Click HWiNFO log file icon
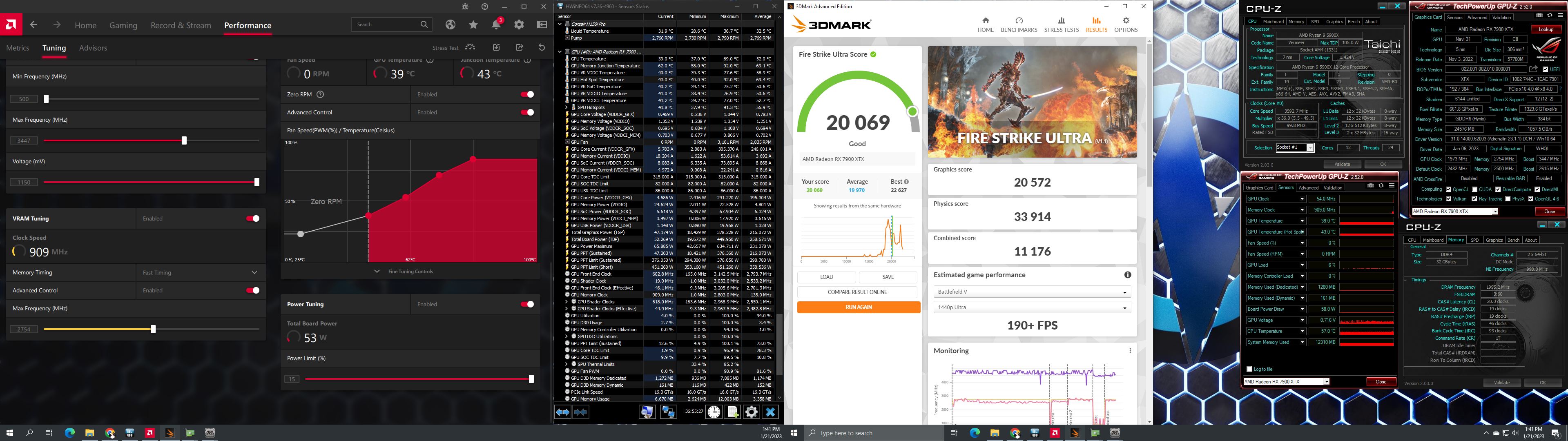This screenshot has width=1568, height=441. [732, 412]
